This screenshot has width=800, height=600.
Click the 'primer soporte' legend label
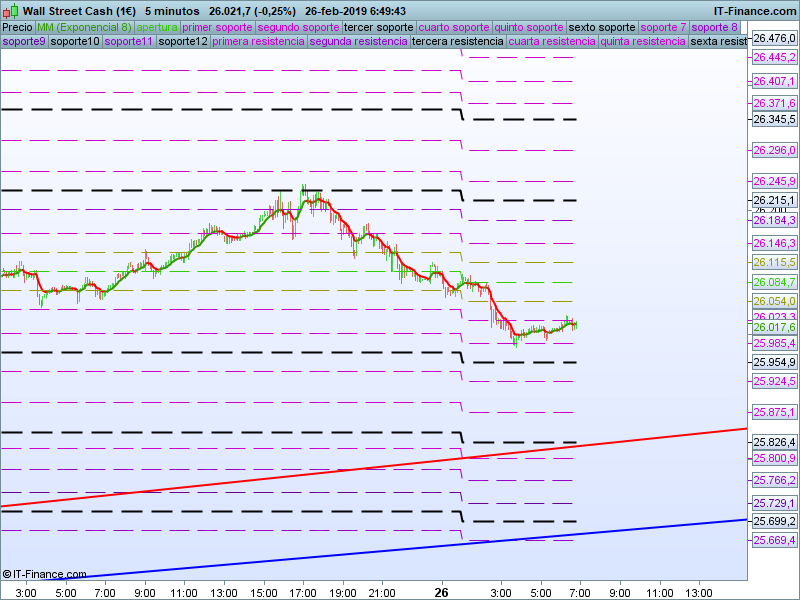(x=218, y=27)
